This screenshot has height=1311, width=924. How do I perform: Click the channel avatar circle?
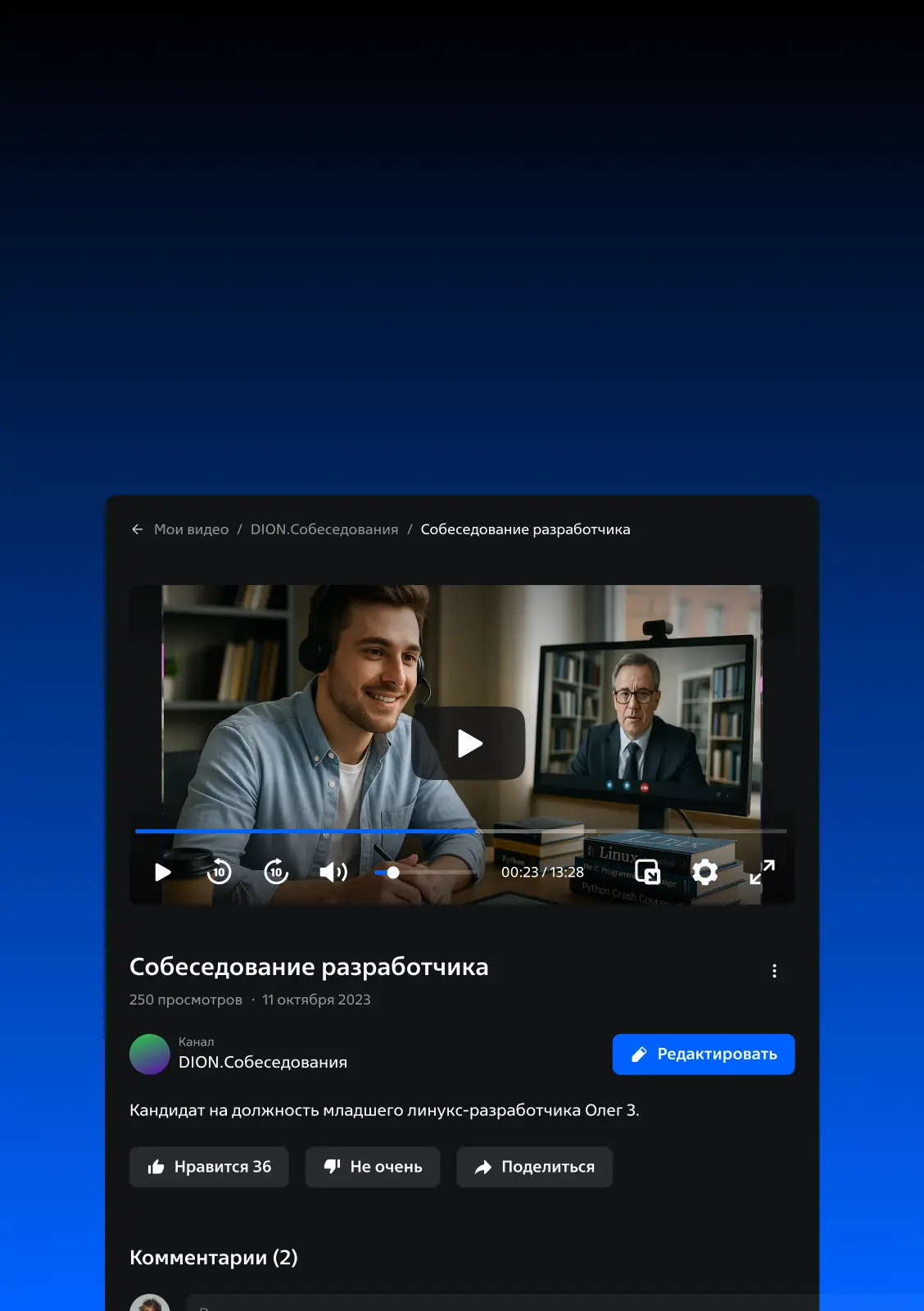(x=150, y=1055)
